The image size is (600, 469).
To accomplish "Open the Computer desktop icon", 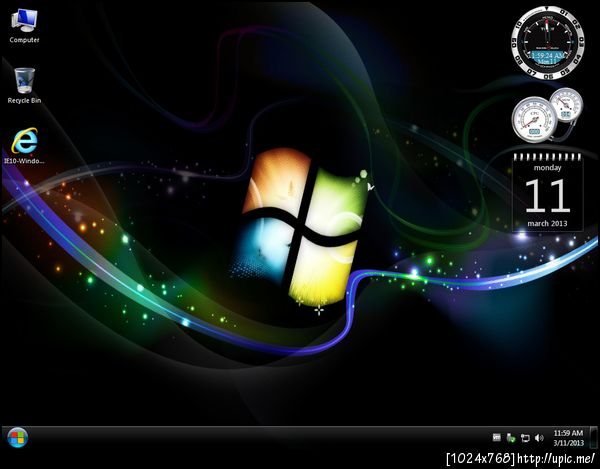I will pos(24,26).
